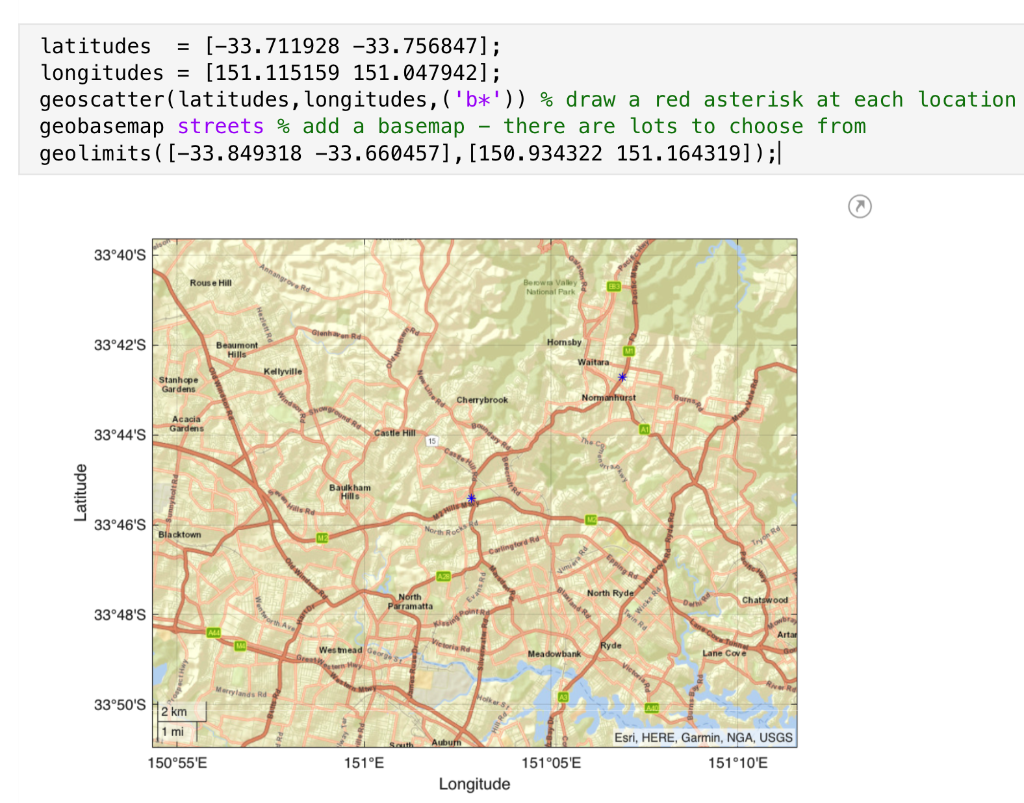Click the A28 route shield on map
Image resolution: width=1024 pixels, height=803 pixels.
click(x=443, y=576)
